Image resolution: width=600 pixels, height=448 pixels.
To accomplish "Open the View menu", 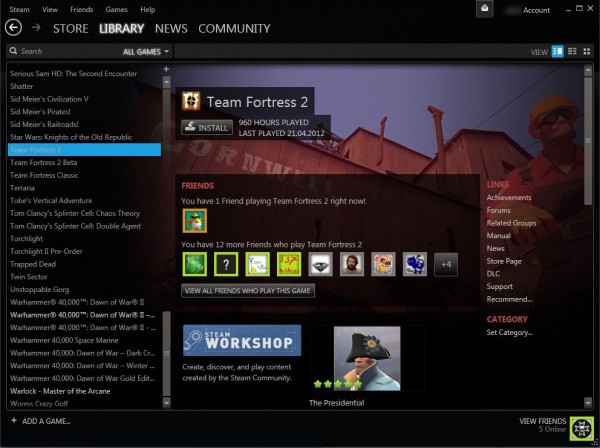I will coord(50,10).
